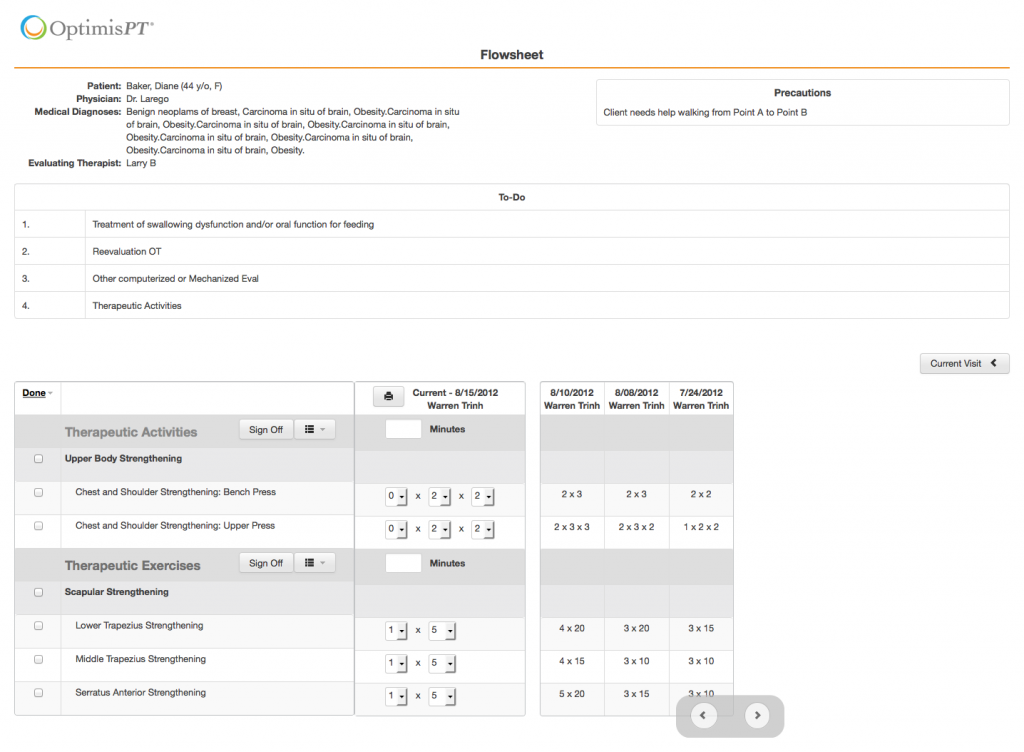
Task: Click the Minutes input for Therapeutic Exercises
Action: pyautogui.click(x=403, y=562)
